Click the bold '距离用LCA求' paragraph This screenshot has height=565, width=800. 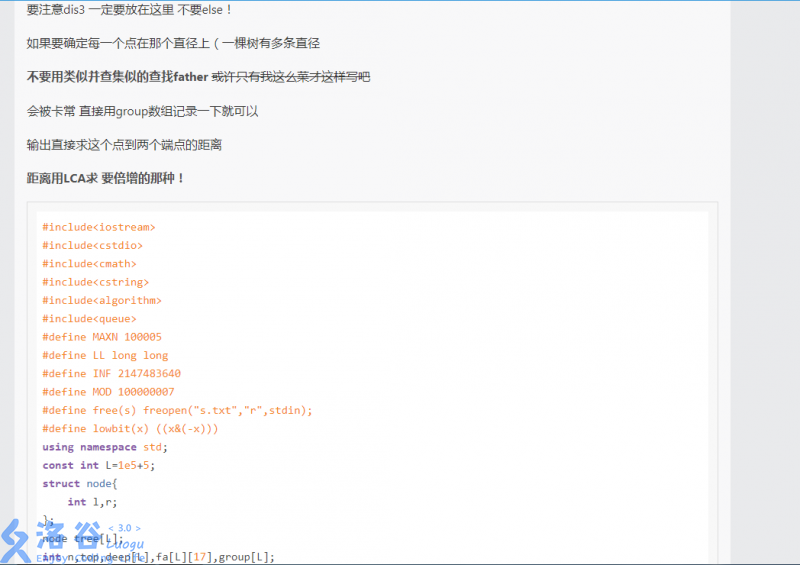tap(106, 178)
